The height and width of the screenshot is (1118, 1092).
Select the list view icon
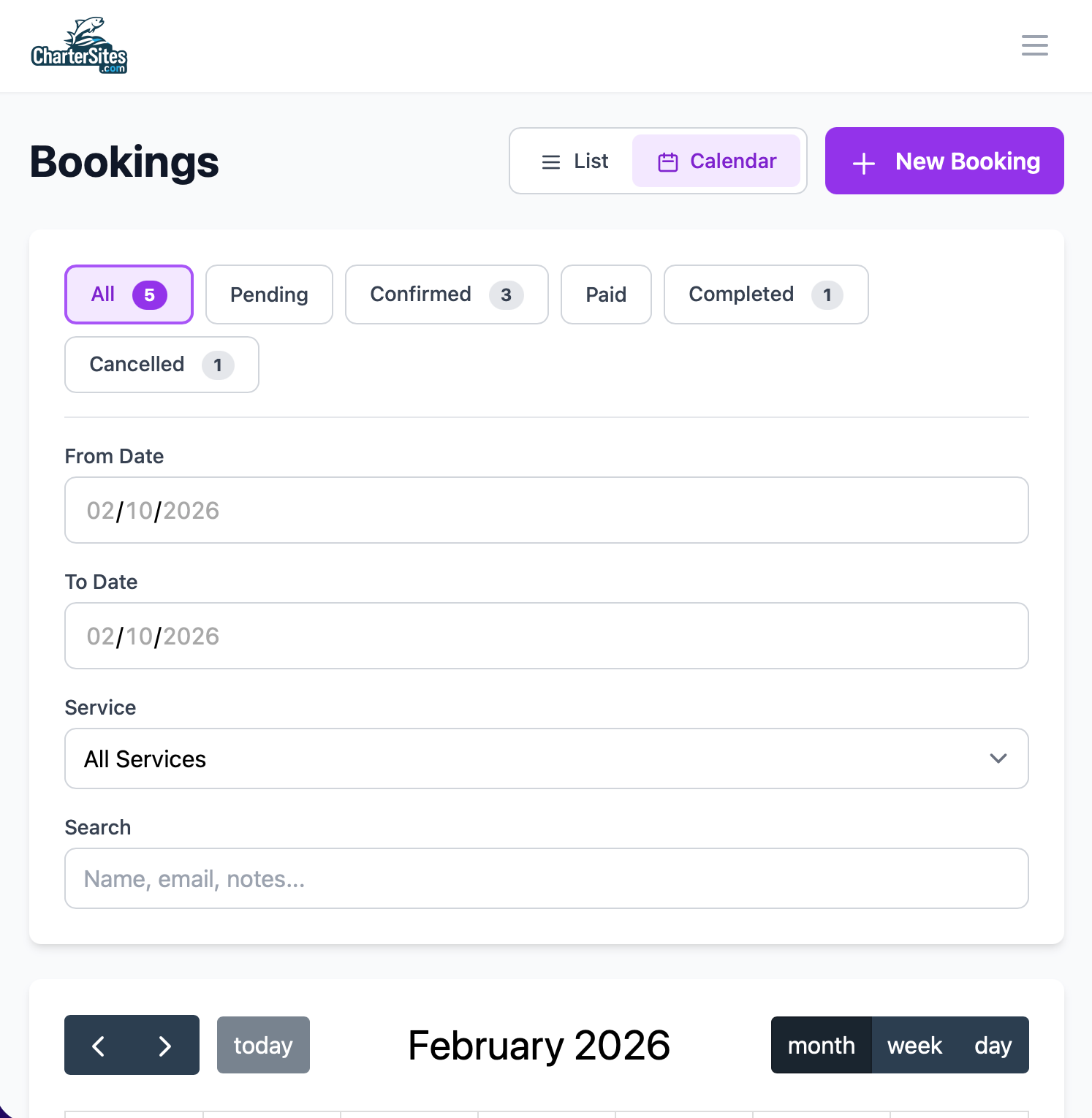pyautogui.click(x=550, y=161)
